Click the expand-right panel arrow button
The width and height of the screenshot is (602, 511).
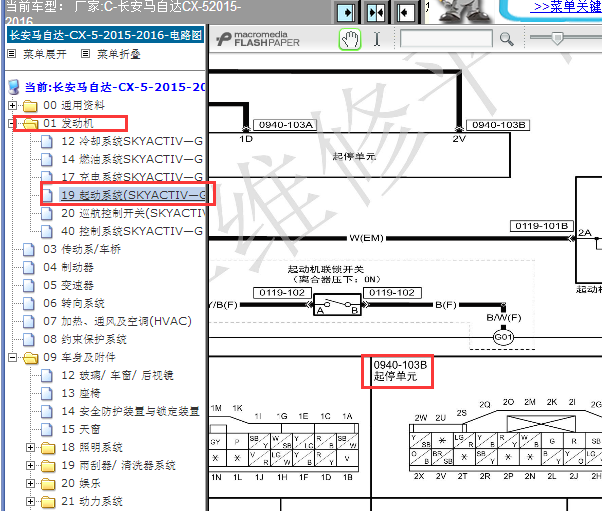(x=346, y=12)
